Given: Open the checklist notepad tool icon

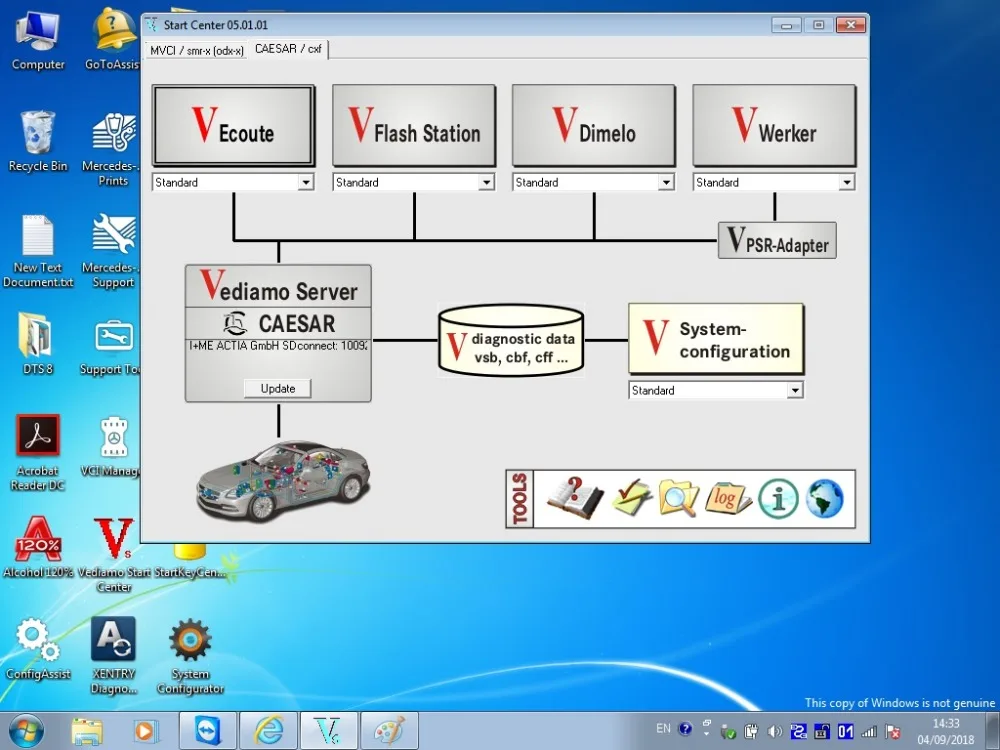Looking at the screenshot, I should (x=631, y=498).
